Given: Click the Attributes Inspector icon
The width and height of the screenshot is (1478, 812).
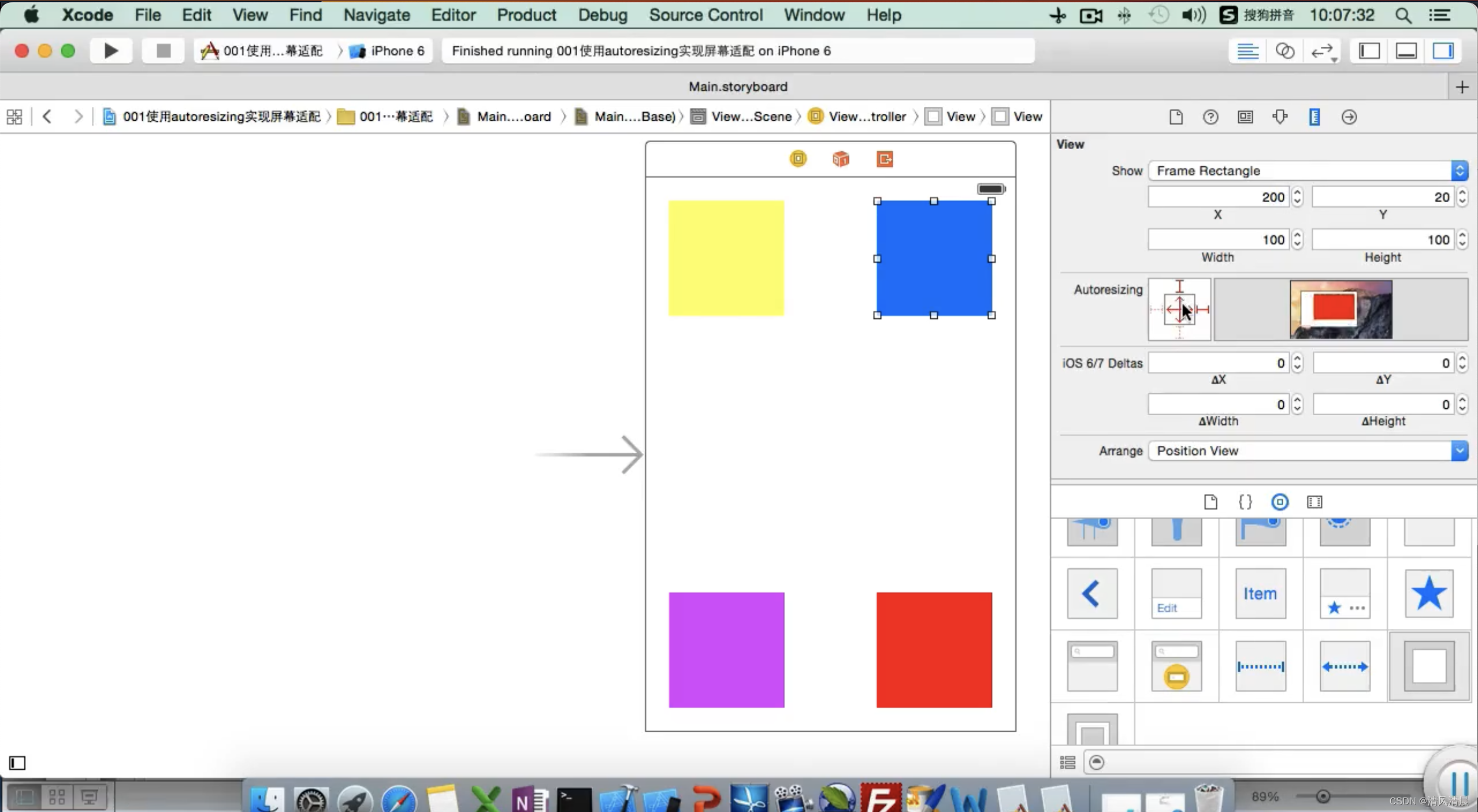Looking at the screenshot, I should [1279, 117].
